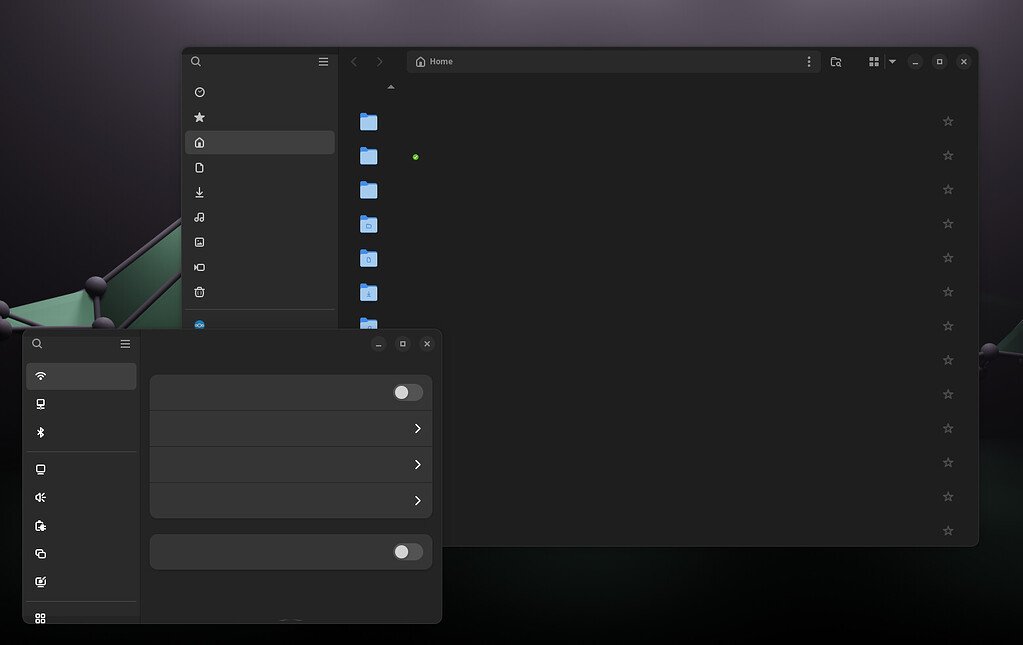
Task: Open Starred files from the sidebar
Action: click(199, 116)
